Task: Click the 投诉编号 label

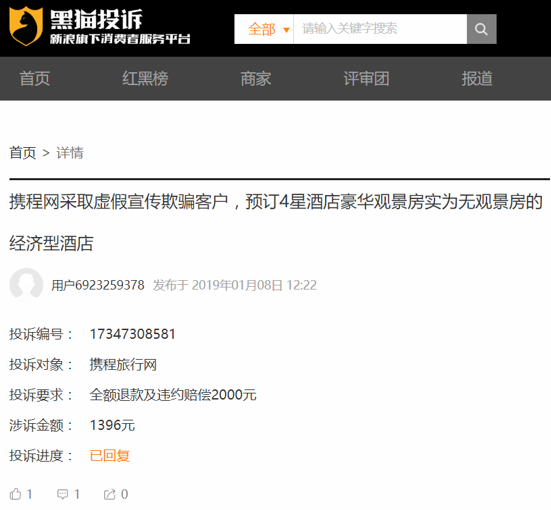Action: (40, 334)
